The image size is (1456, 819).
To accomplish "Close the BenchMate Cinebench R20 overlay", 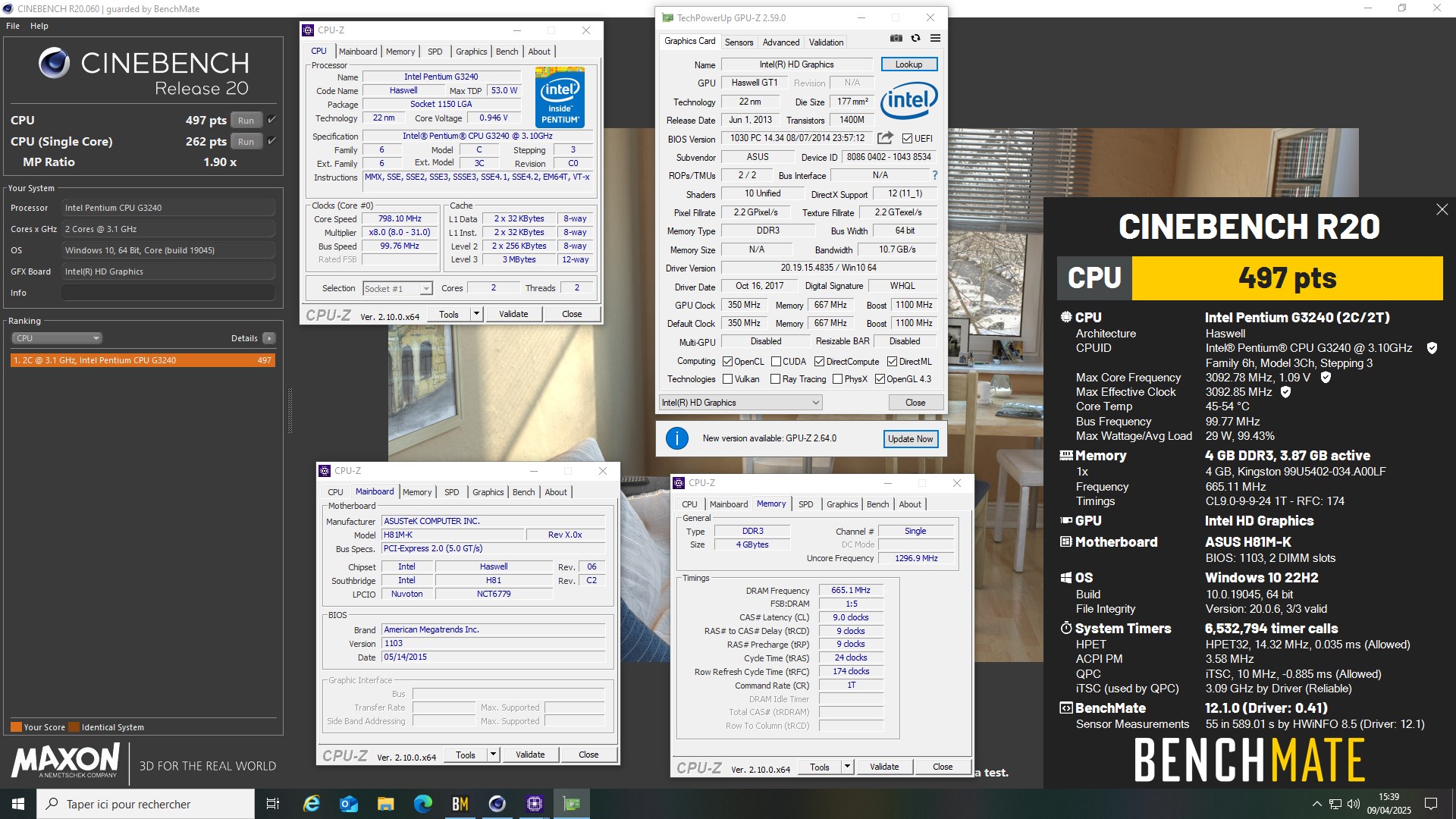I will tap(1442, 209).
